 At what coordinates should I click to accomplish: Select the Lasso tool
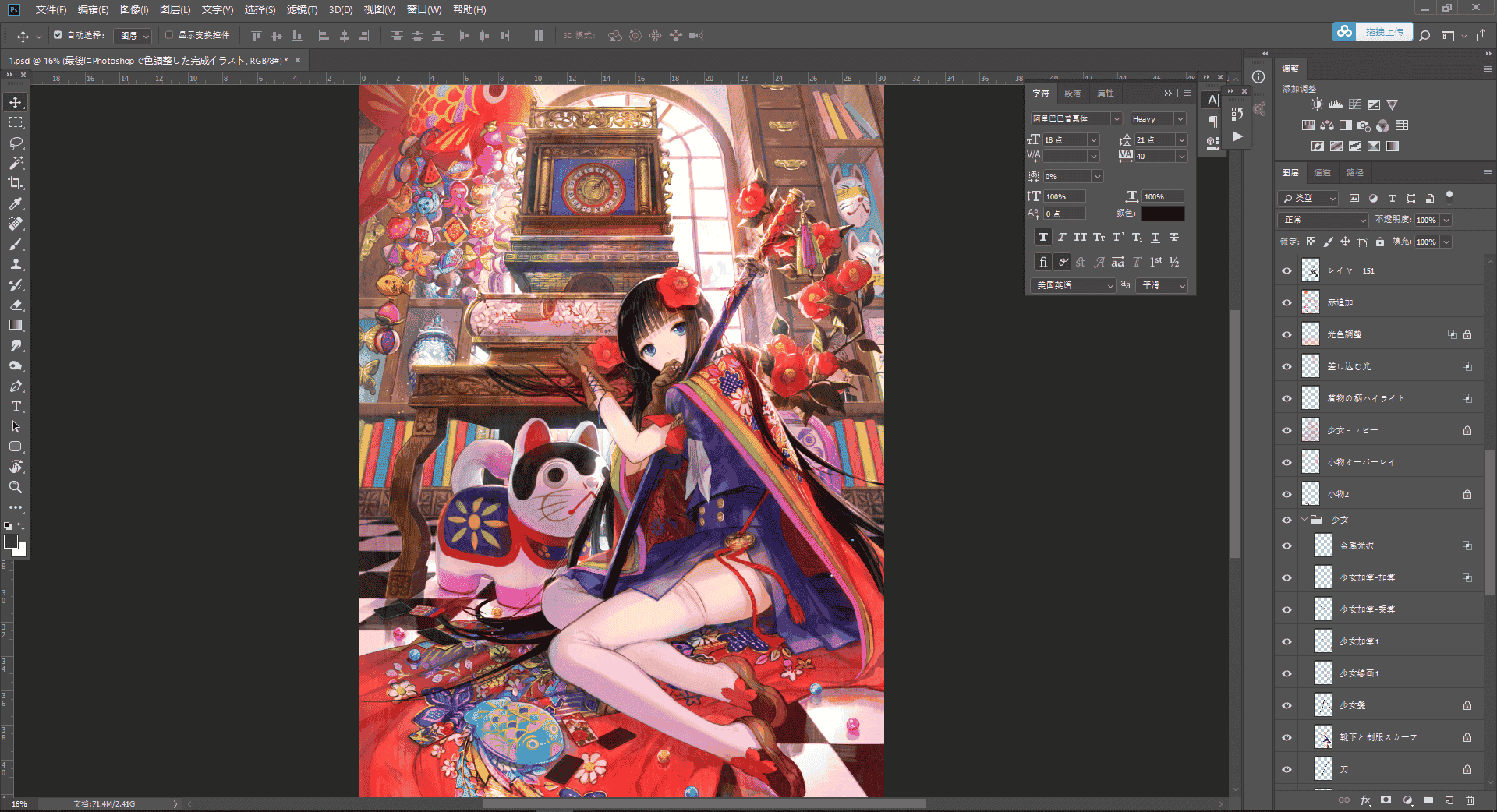[x=16, y=143]
